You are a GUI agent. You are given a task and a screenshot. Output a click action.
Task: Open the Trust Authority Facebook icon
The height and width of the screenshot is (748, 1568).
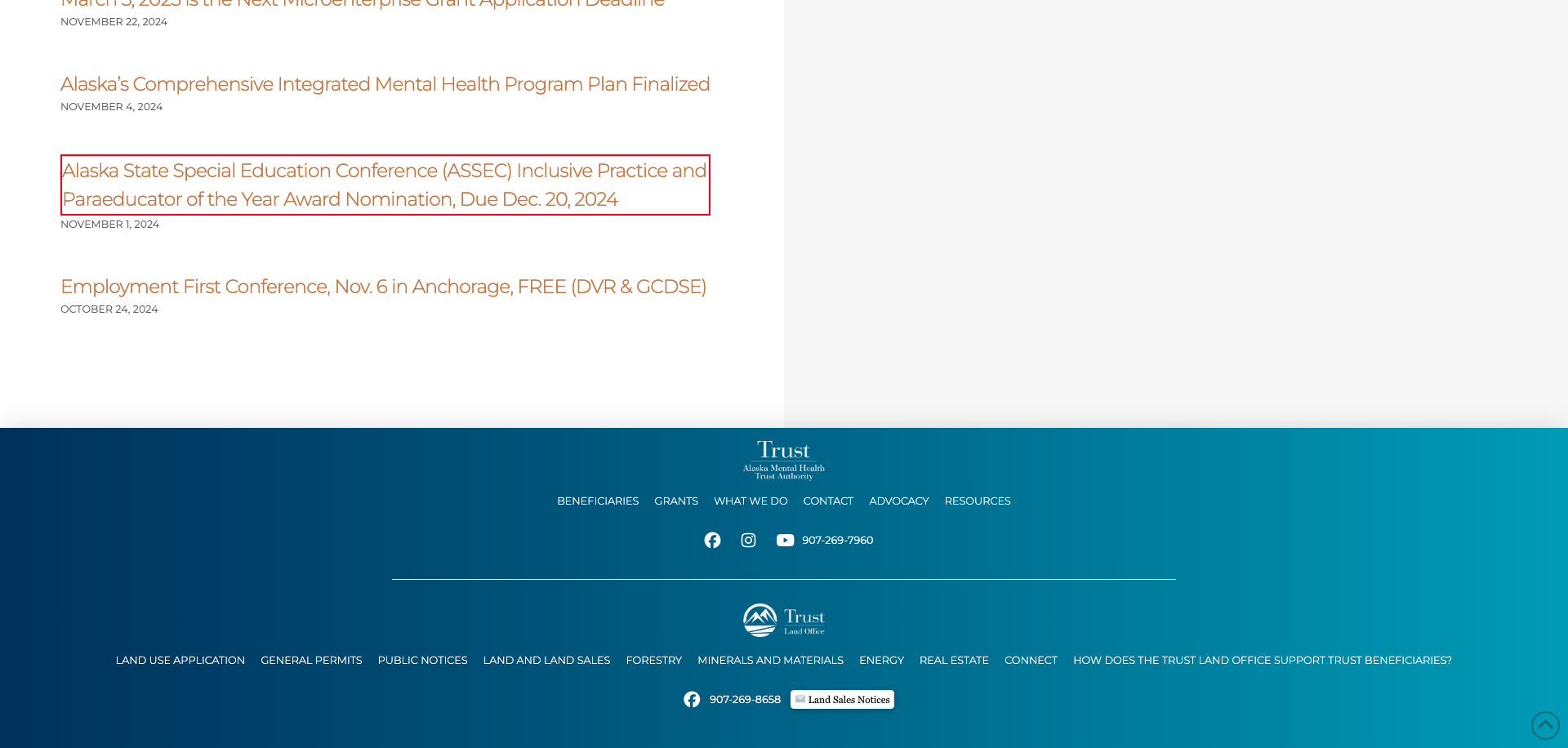[712, 541]
